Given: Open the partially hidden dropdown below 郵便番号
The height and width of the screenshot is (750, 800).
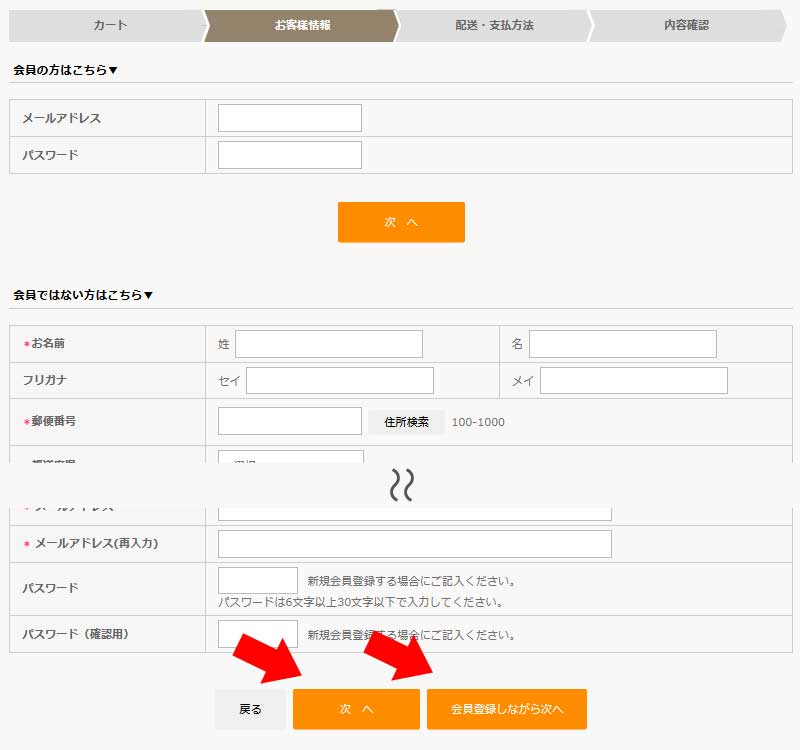Looking at the screenshot, I should tap(290, 458).
